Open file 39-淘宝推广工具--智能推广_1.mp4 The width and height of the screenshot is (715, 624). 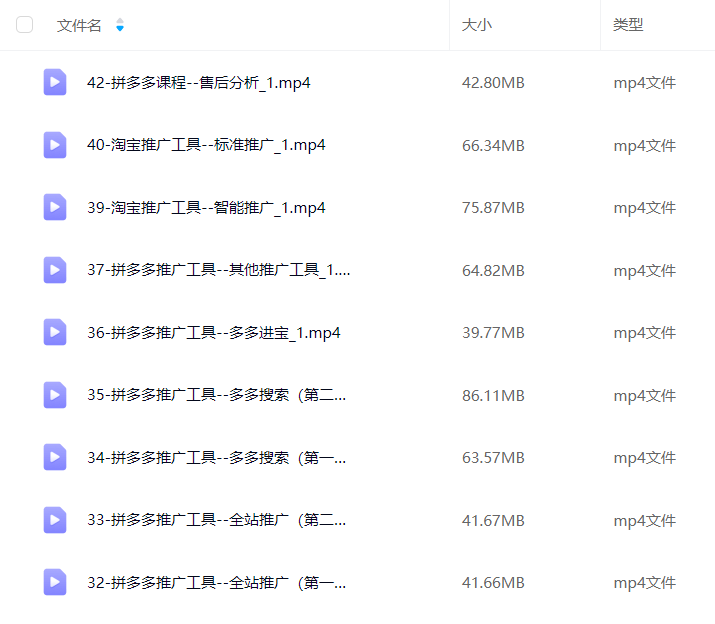pos(206,208)
